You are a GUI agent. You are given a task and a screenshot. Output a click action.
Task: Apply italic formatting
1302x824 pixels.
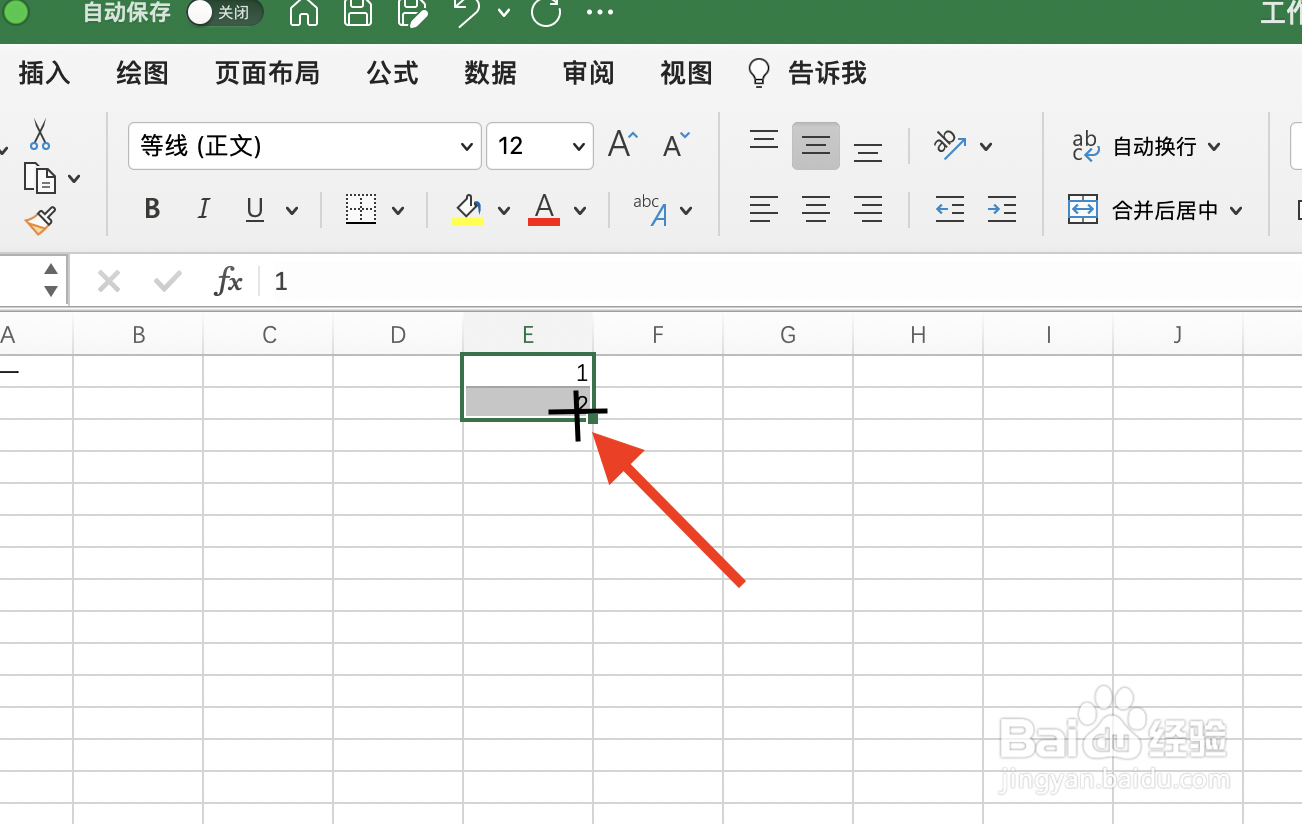pos(203,209)
